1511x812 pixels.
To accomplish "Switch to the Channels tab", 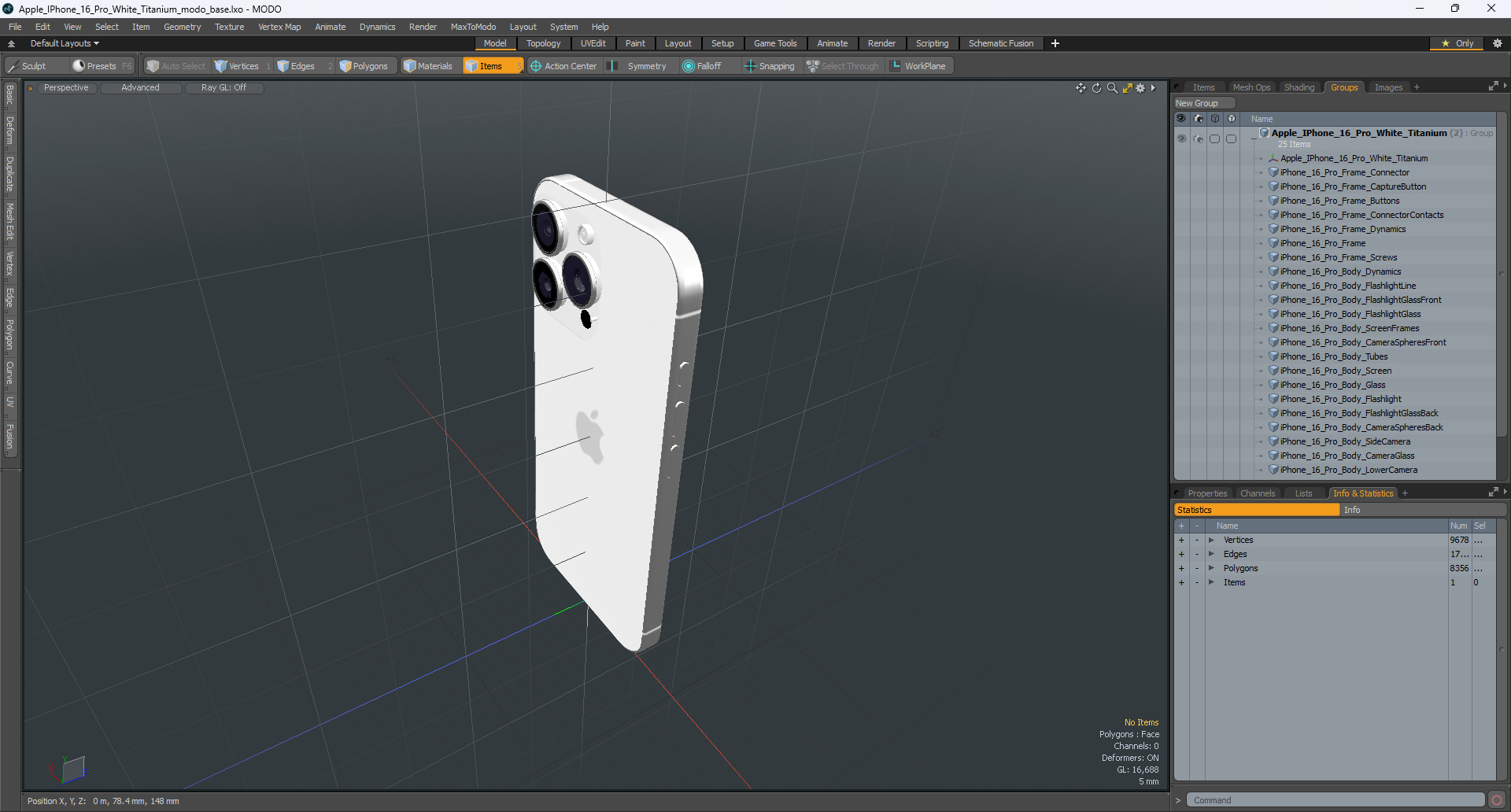I will 1257,493.
